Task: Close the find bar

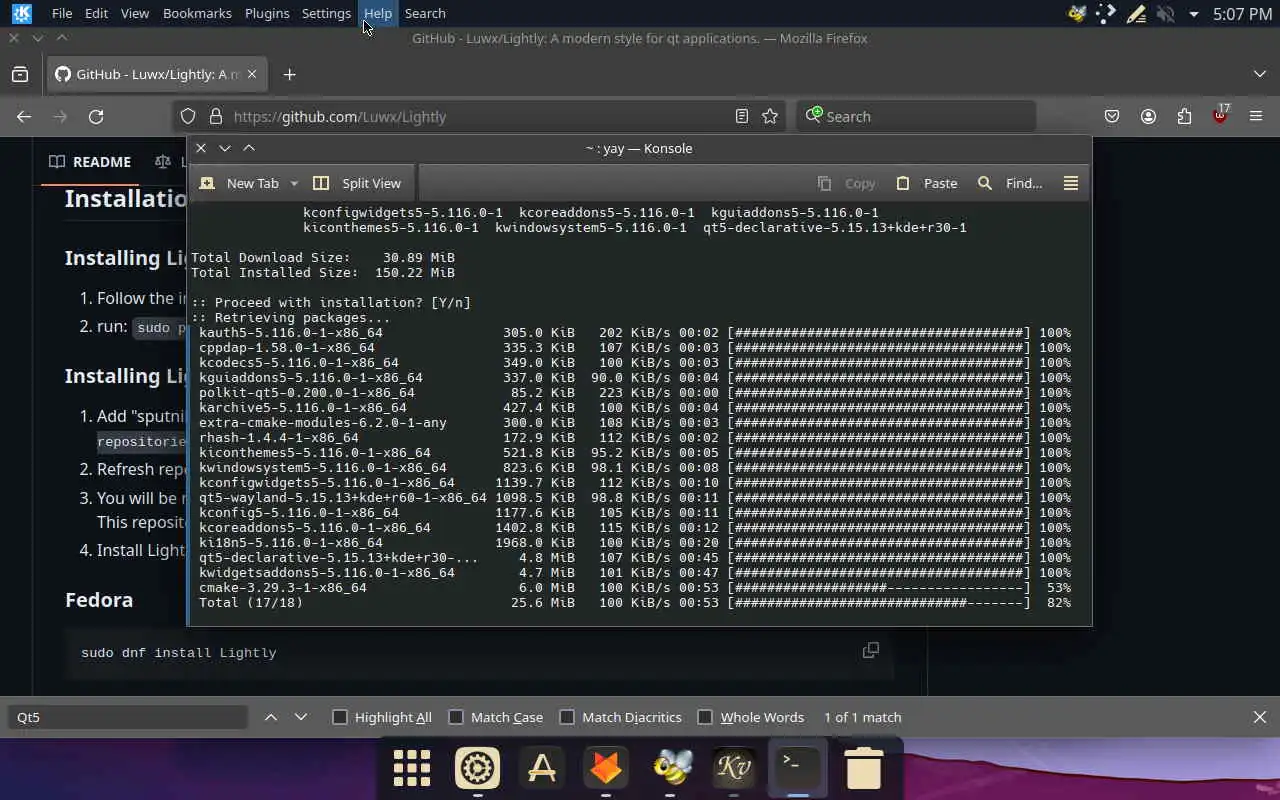Action: click(x=1259, y=717)
